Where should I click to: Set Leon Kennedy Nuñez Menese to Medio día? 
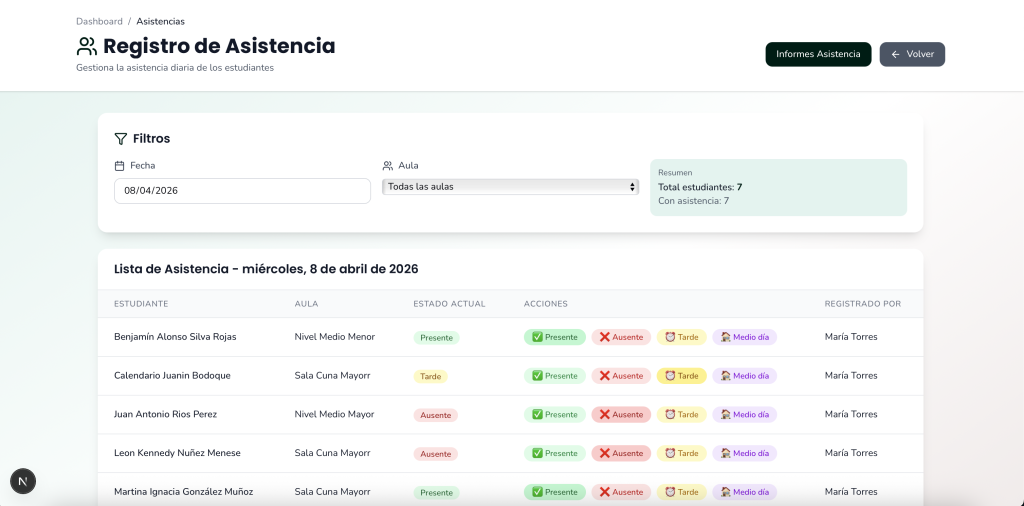click(x=744, y=453)
